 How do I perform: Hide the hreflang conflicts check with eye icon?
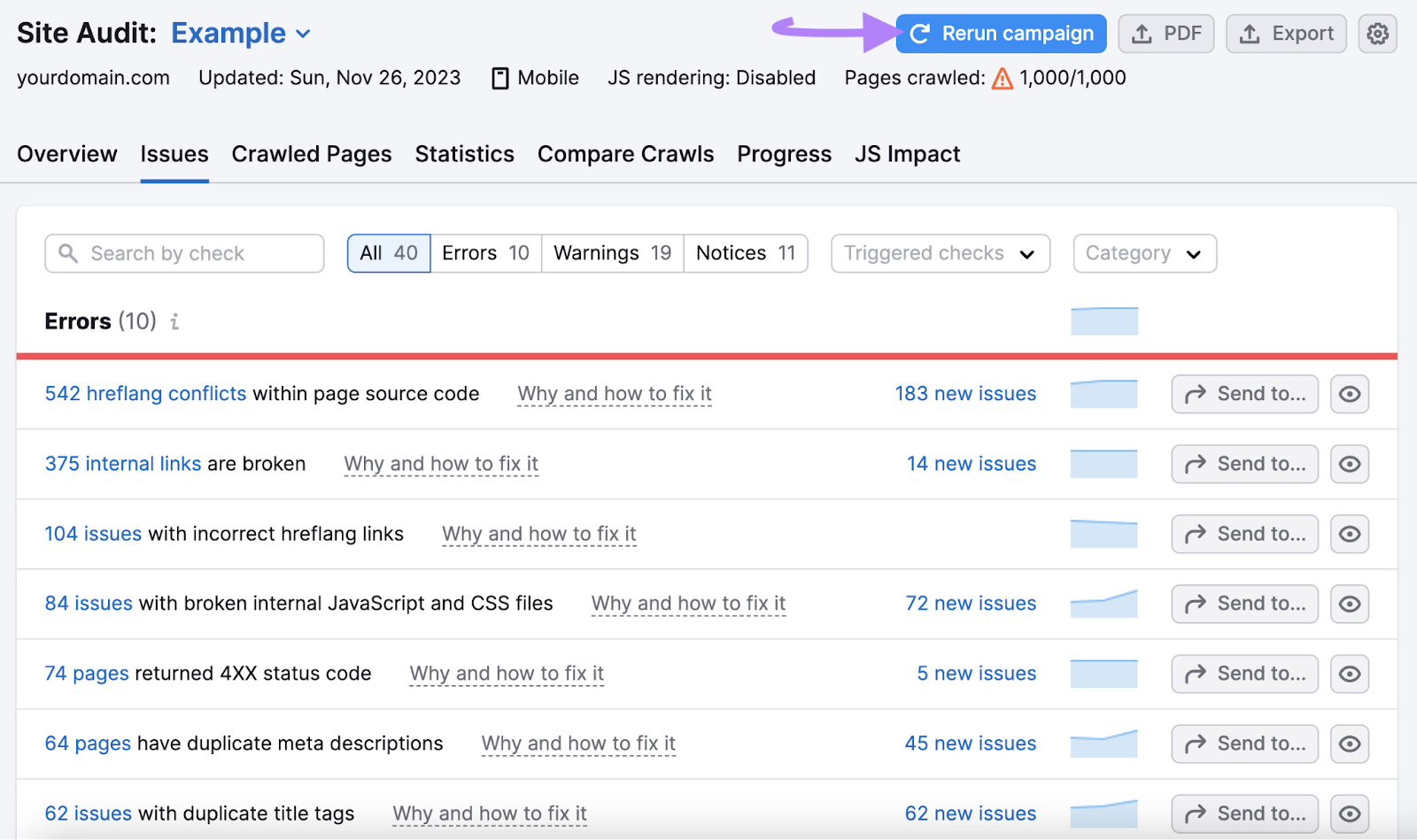click(1350, 394)
